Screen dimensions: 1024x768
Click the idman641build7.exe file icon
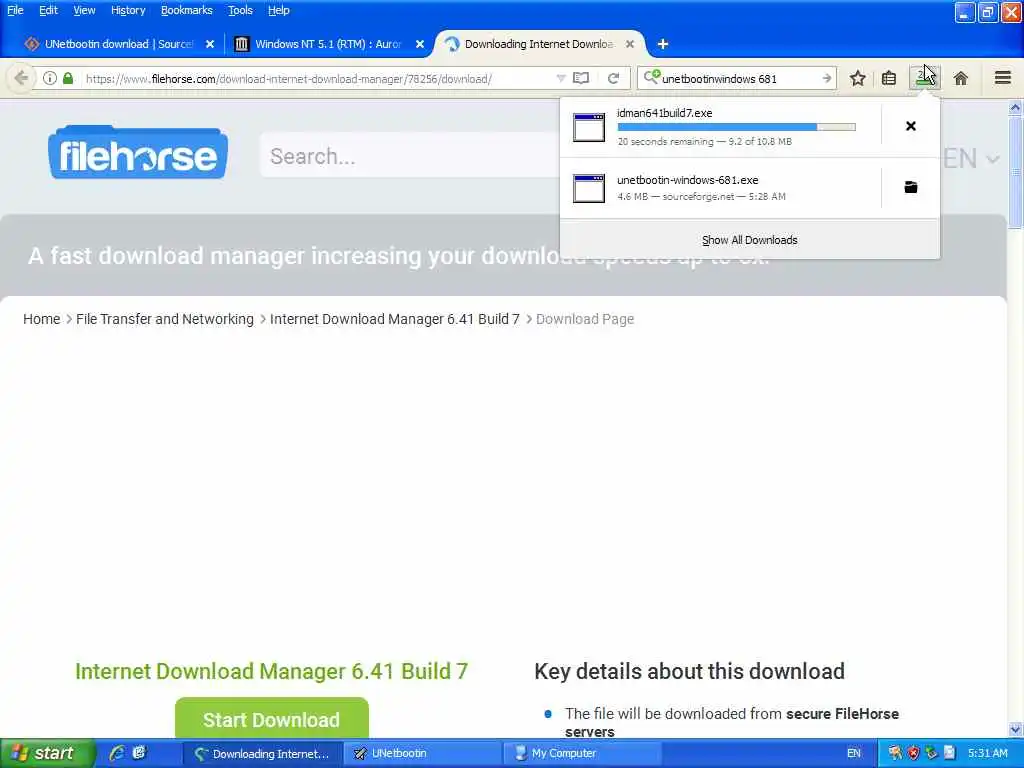point(588,127)
